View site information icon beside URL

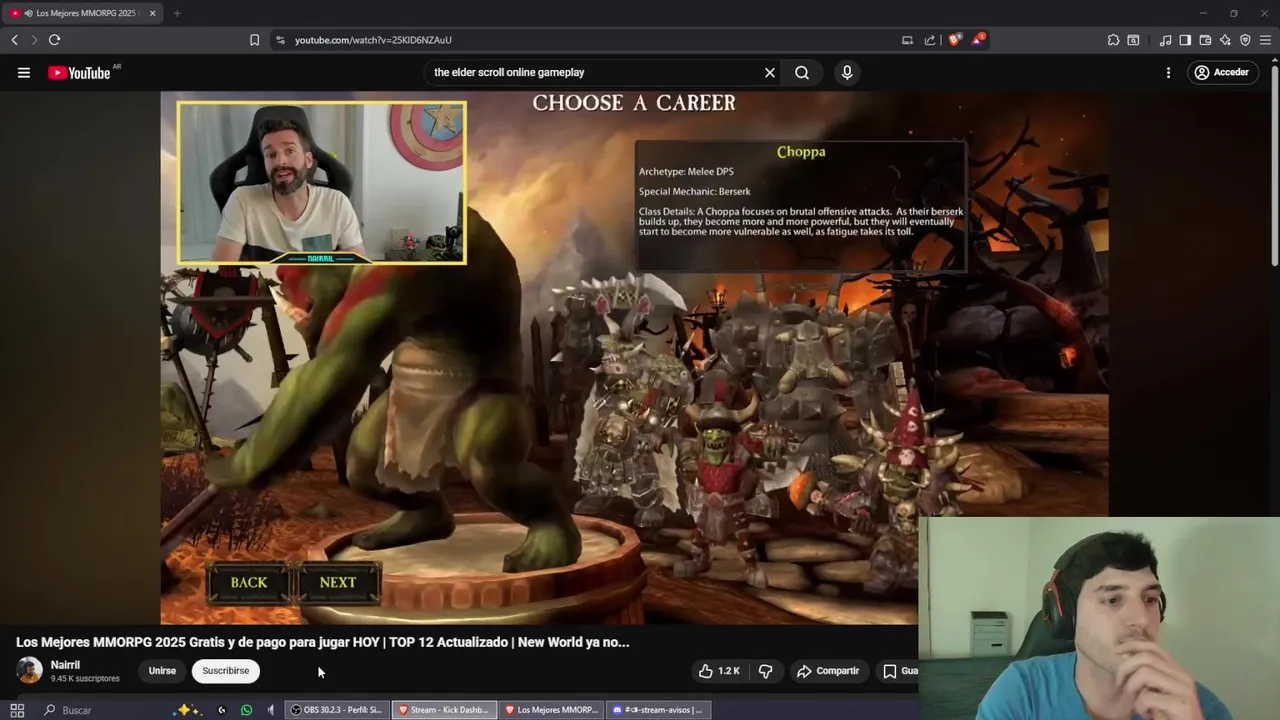pos(280,40)
